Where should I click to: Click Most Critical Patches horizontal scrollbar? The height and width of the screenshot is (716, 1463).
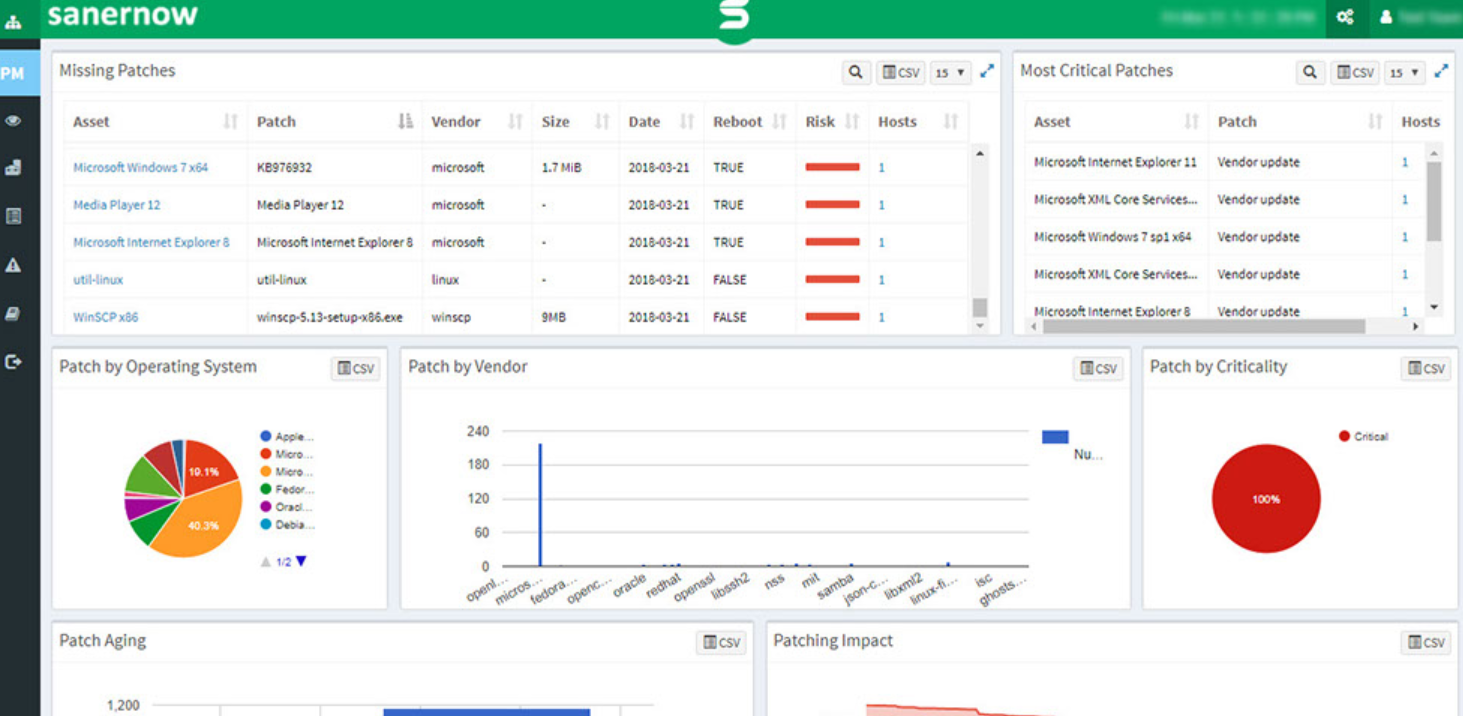click(x=1203, y=327)
